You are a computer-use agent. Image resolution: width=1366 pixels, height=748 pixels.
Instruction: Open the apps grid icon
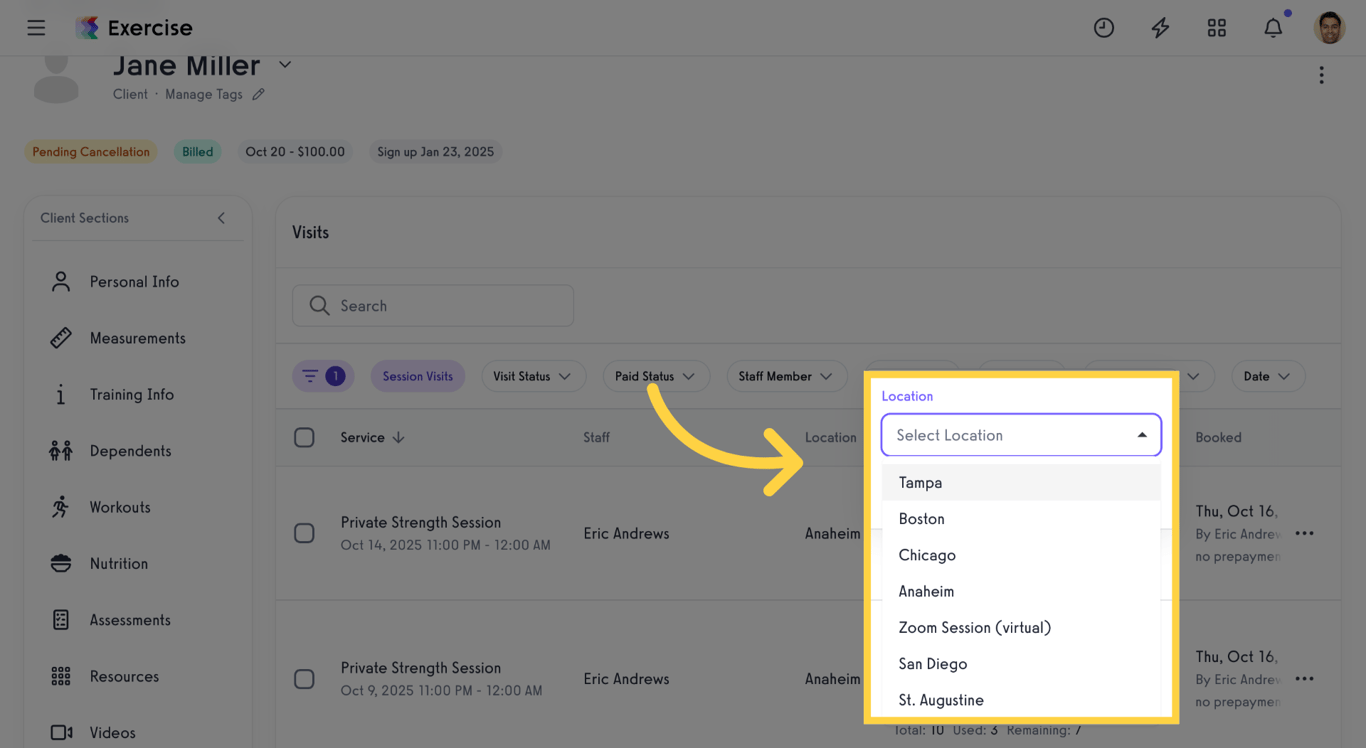pyautogui.click(x=1217, y=28)
